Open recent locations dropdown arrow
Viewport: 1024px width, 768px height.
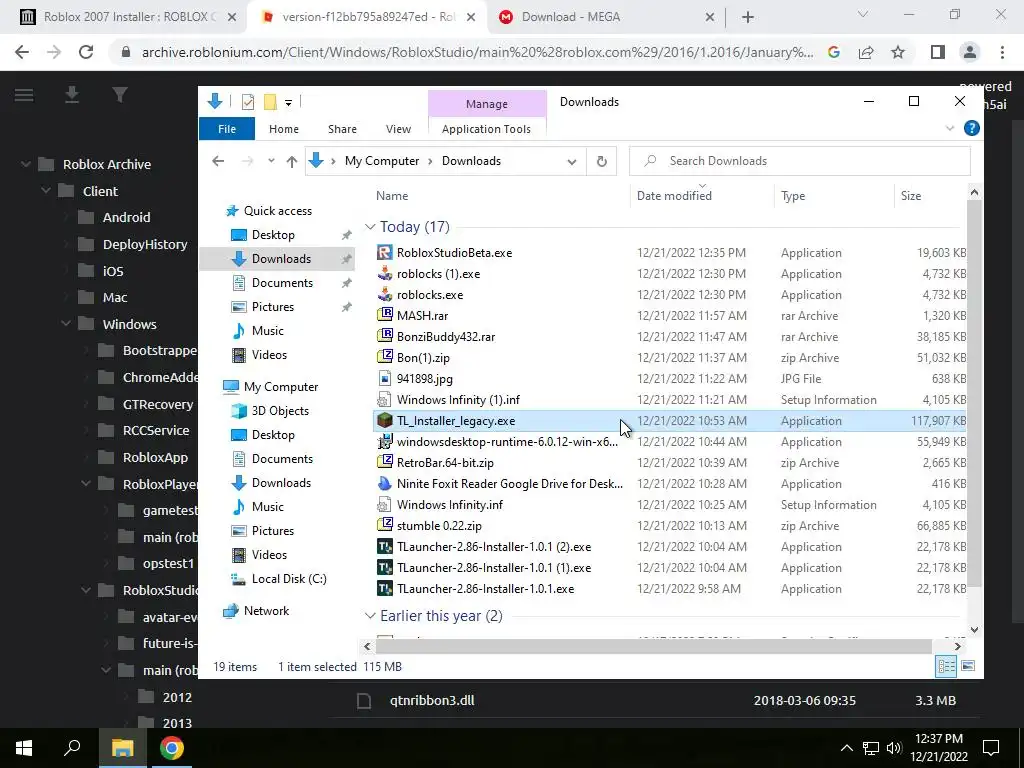tap(271, 161)
